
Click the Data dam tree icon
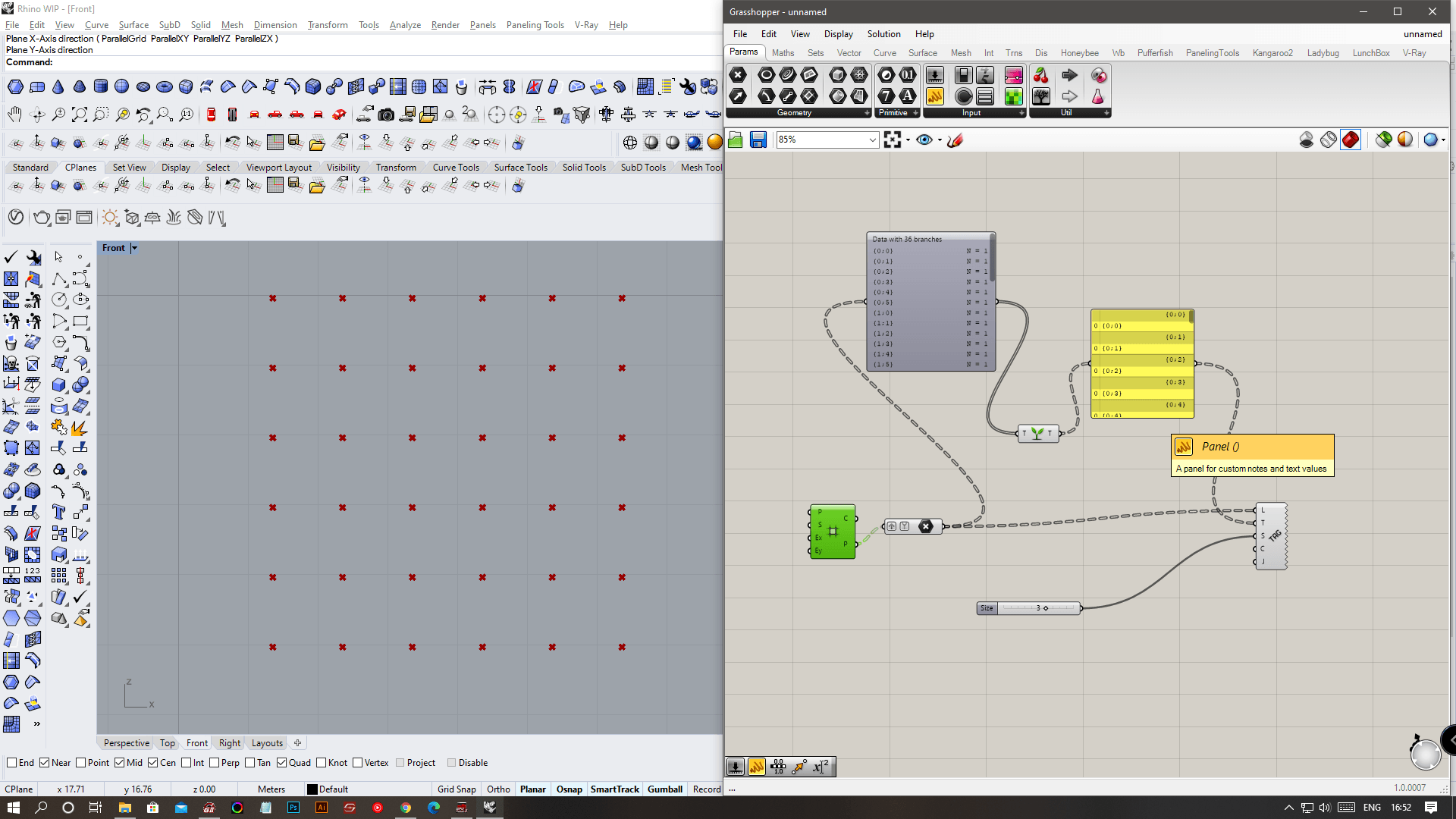(x=1041, y=96)
